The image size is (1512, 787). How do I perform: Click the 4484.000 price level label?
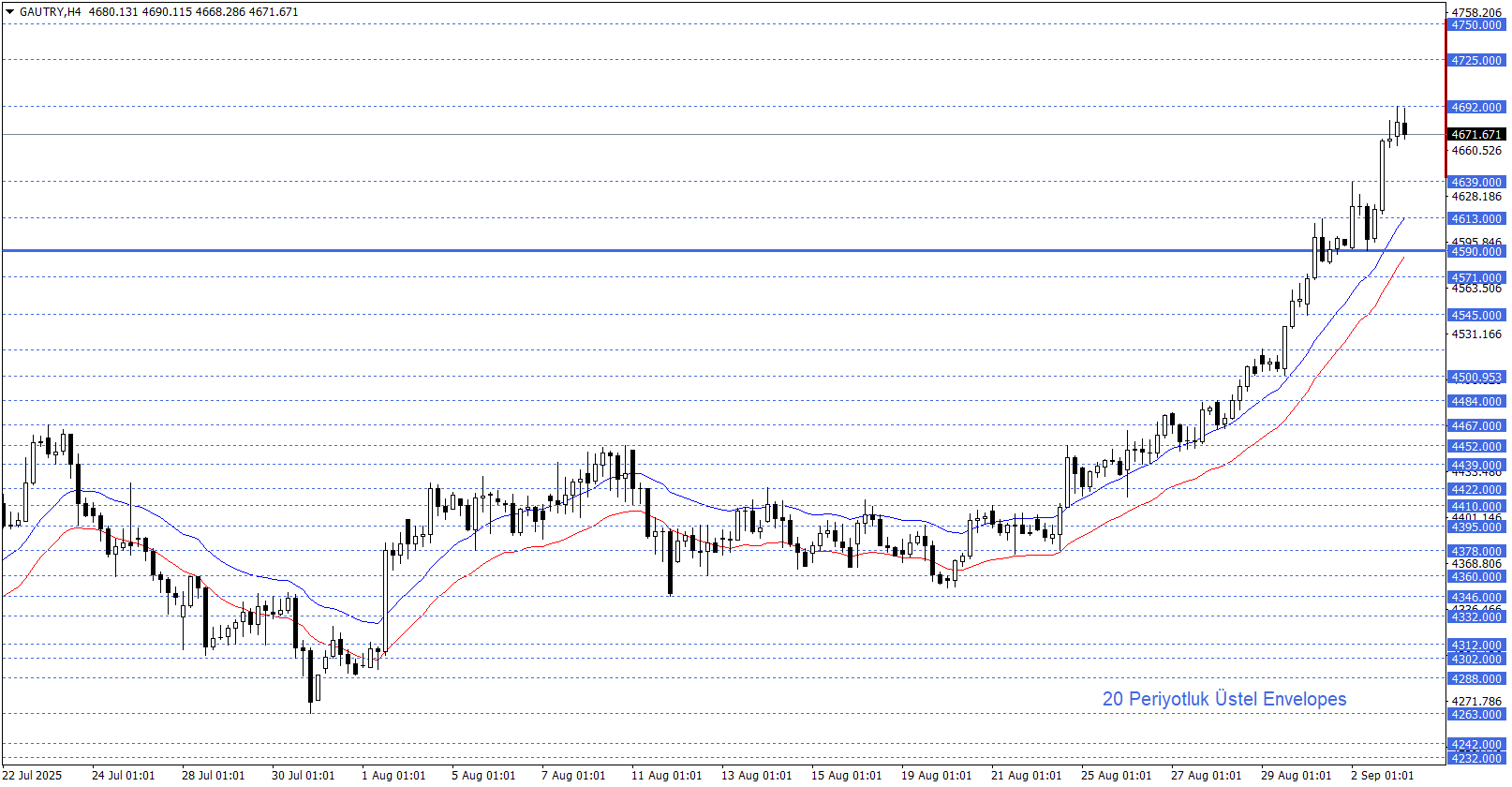(1476, 402)
